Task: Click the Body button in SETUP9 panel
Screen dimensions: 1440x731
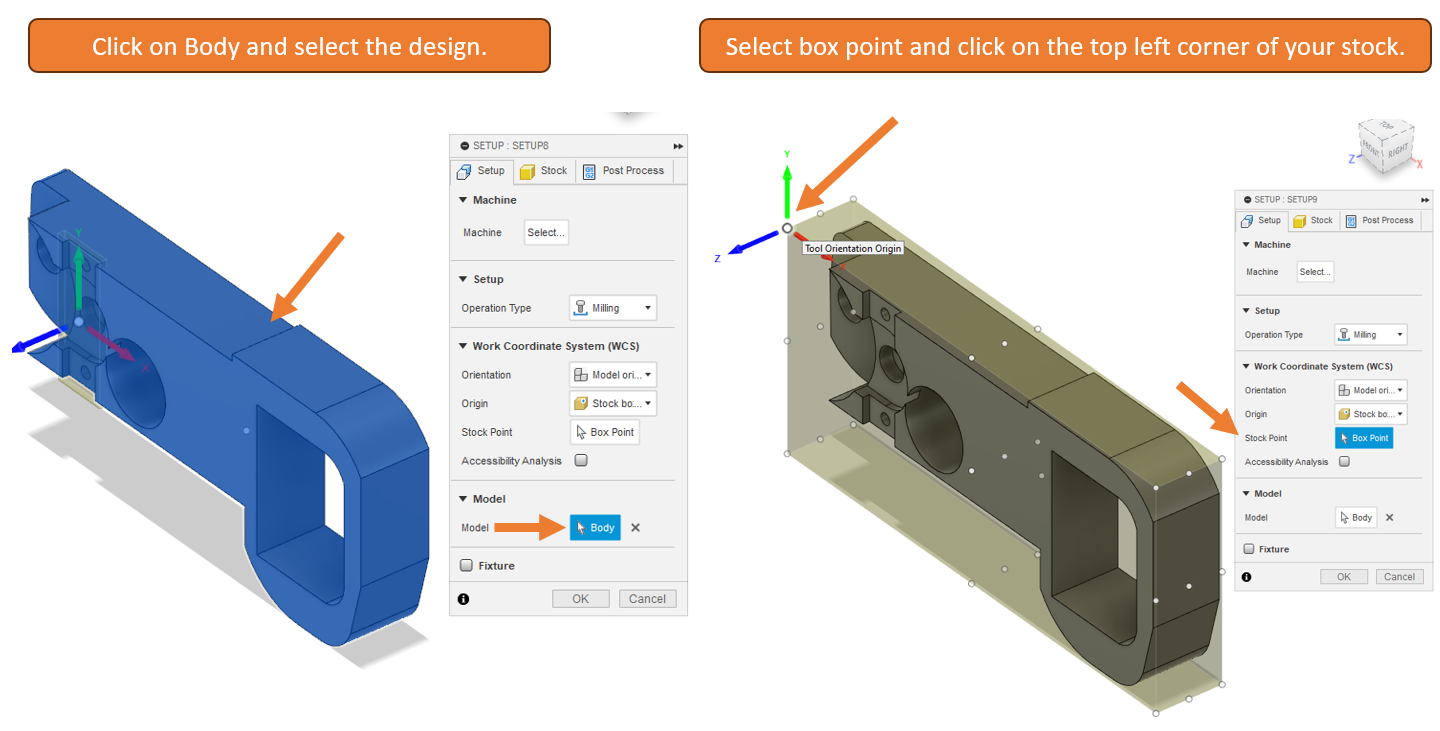Action: point(1356,518)
